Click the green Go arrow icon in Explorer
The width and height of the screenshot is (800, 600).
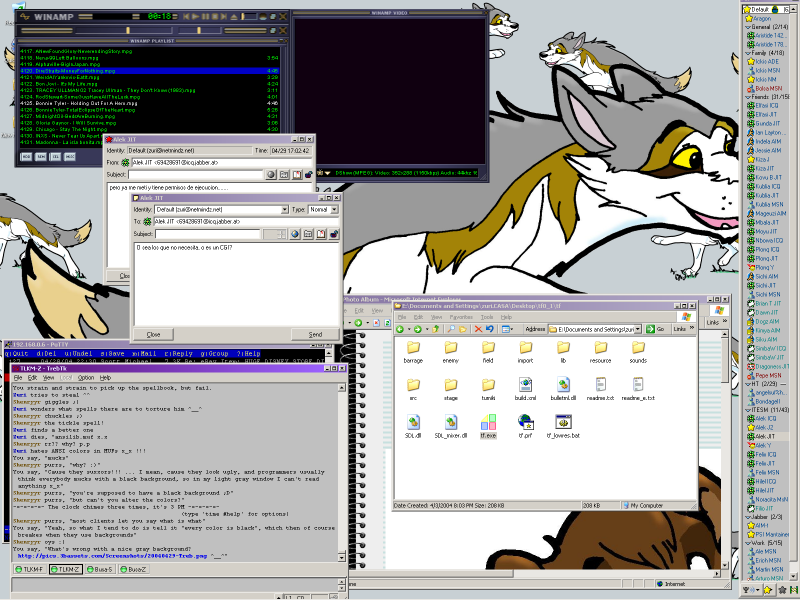(652, 330)
